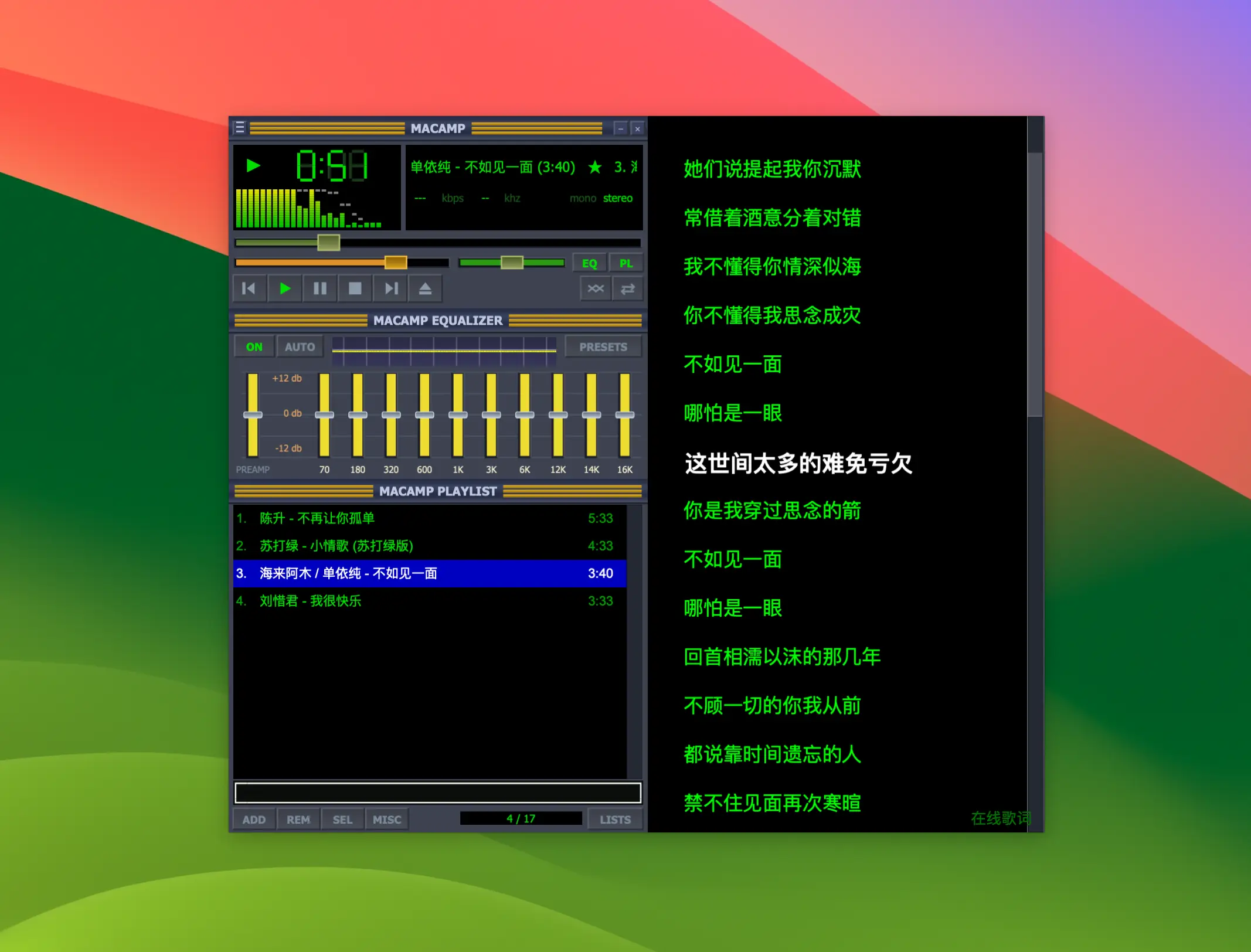Image resolution: width=1251 pixels, height=952 pixels.
Task: Click the 320 Hz equalizer band slider
Action: (x=391, y=414)
